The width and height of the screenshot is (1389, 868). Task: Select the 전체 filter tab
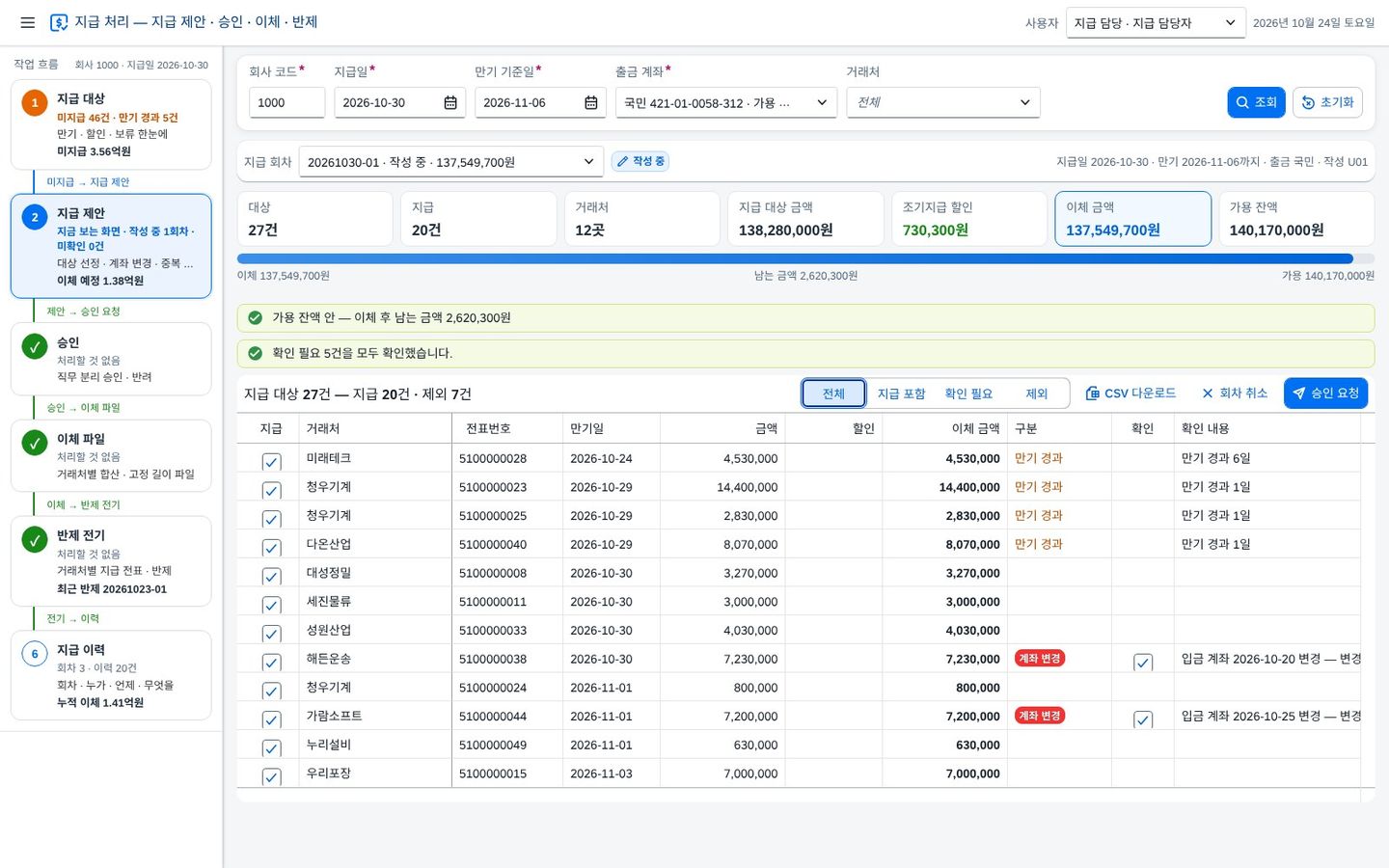[x=833, y=393]
